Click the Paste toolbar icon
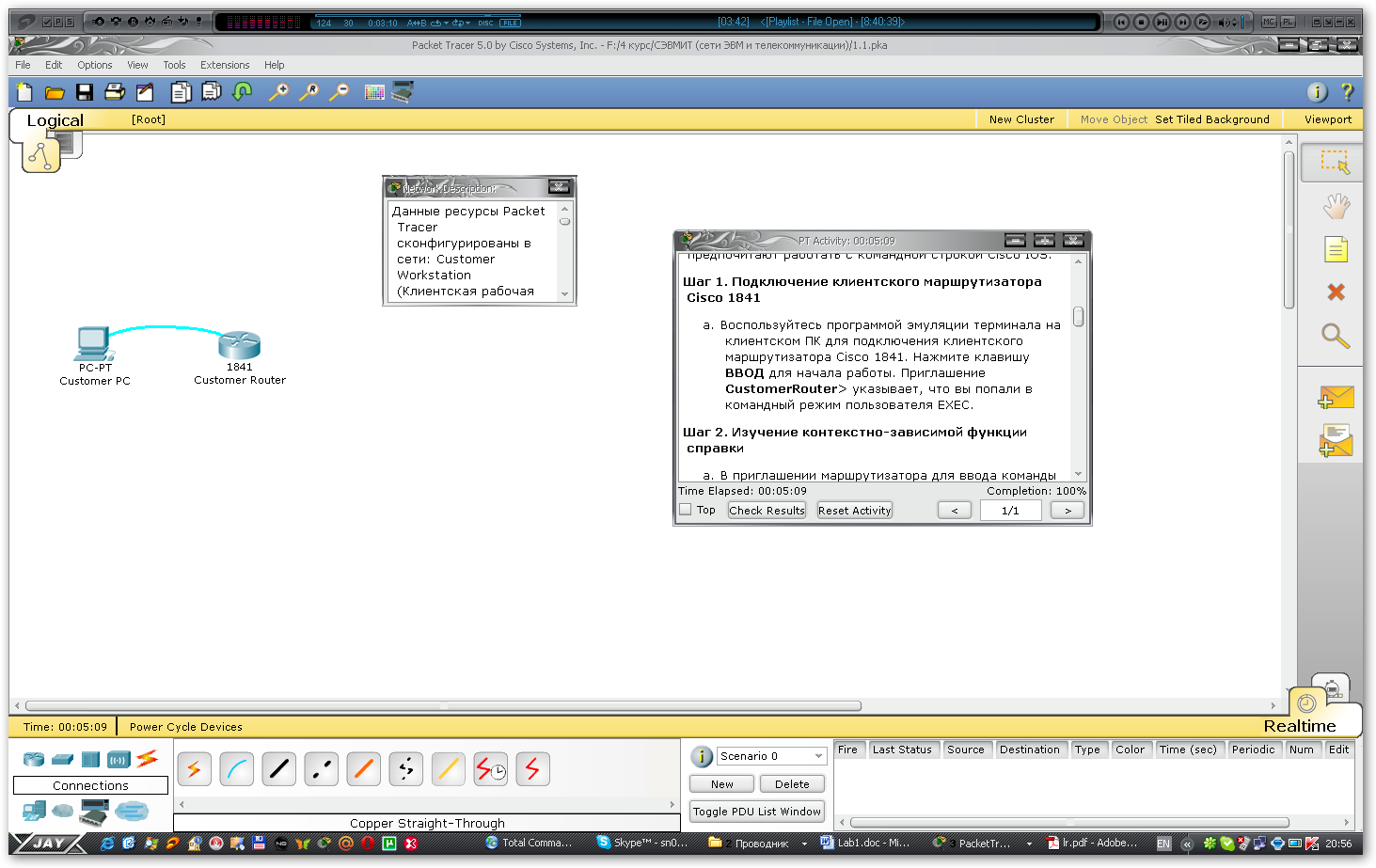Viewport: 1376px width, 868px height. click(212, 92)
